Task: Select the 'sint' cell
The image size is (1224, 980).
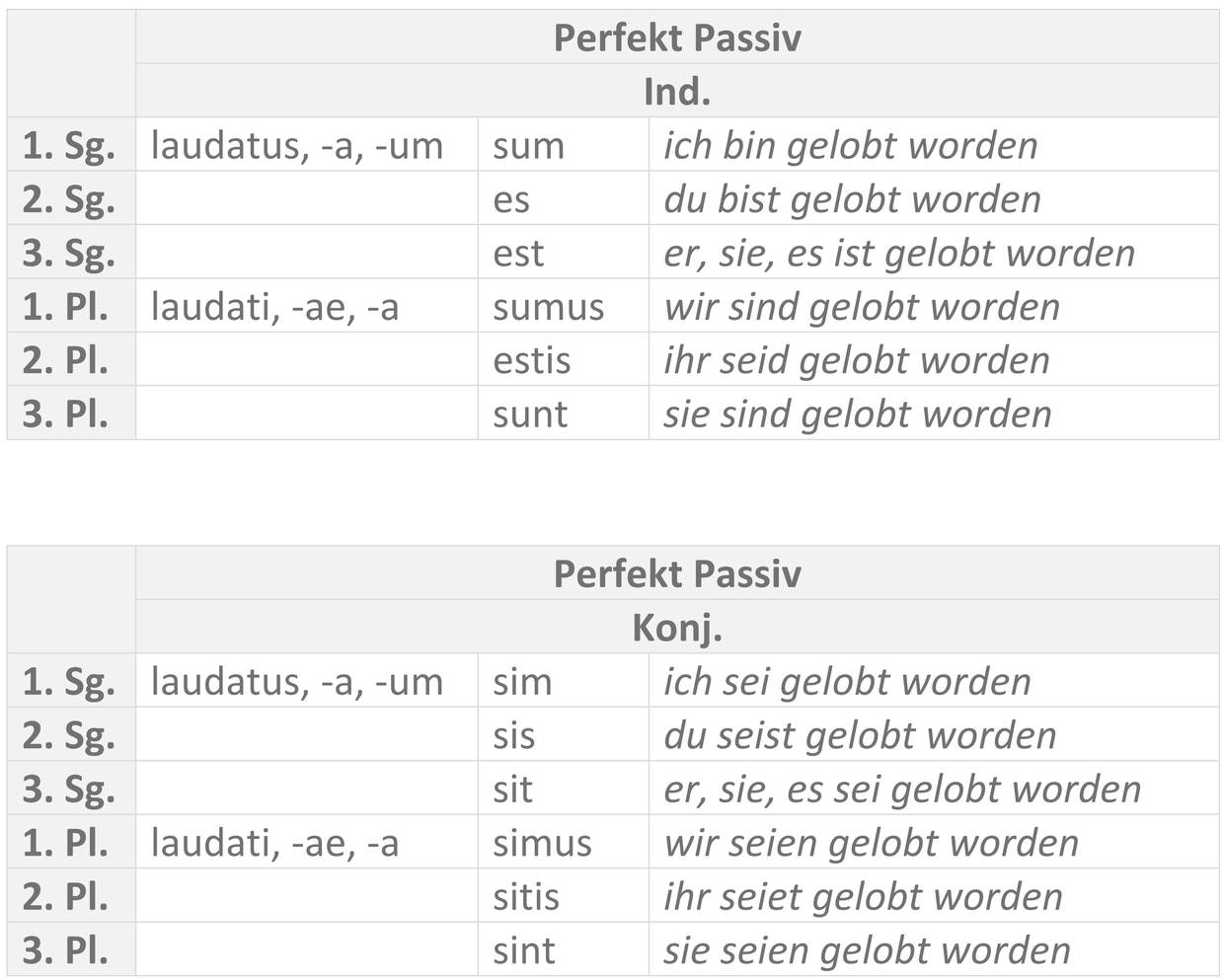Action: pos(524,950)
